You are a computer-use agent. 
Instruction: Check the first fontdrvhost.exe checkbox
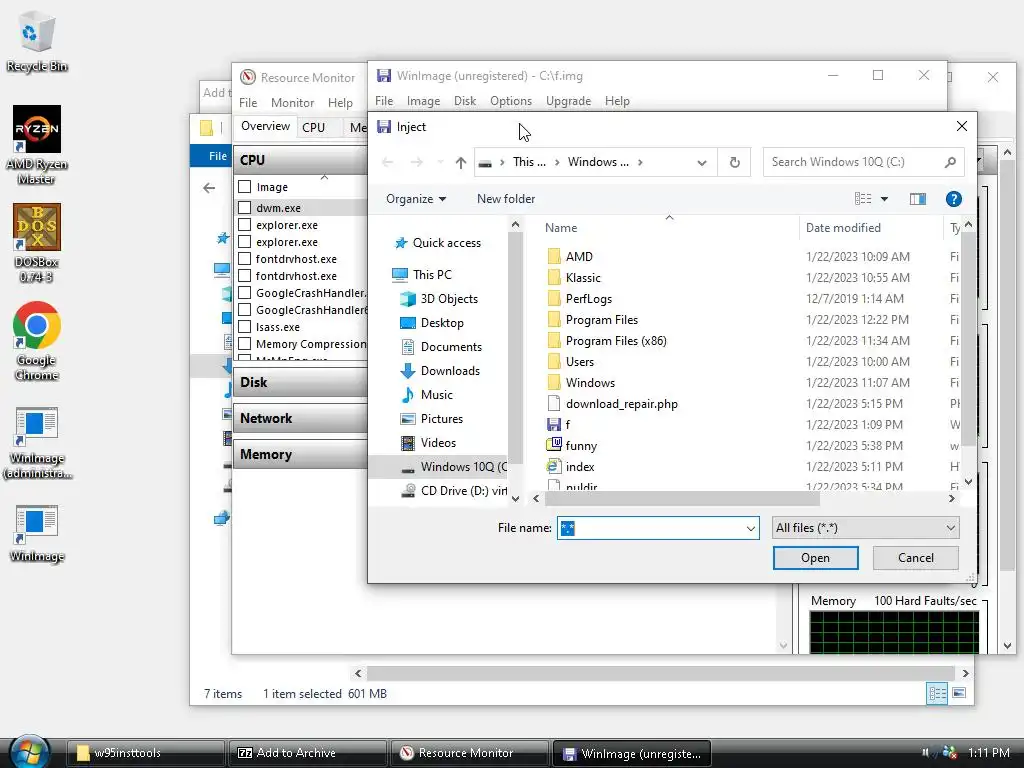244,259
